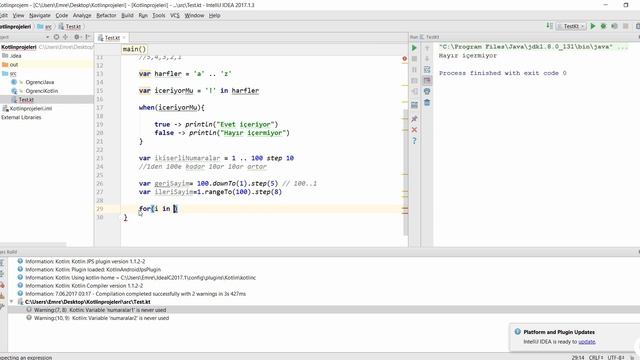Click the up arrow in Run console toolbar

[427, 48]
